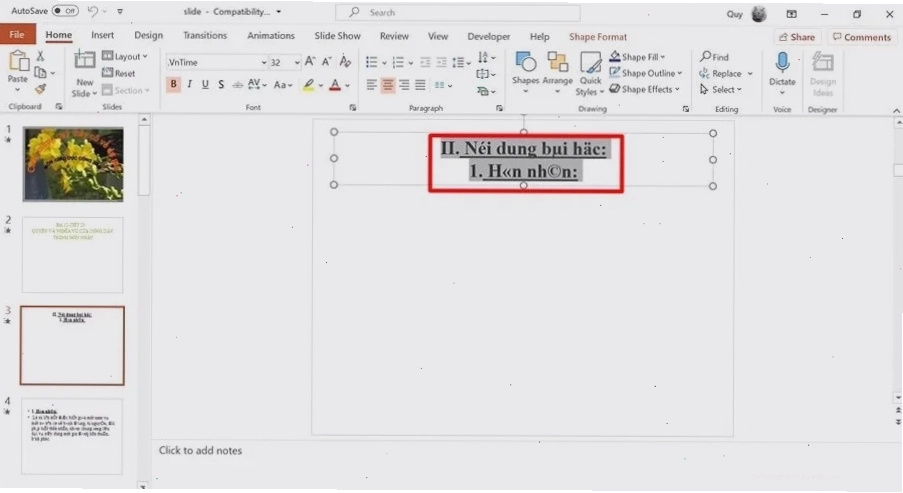Image resolution: width=903 pixels, height=493 pixels.
Task: Open the File tab
Action: pyautogui.click(x=17, y=35)
